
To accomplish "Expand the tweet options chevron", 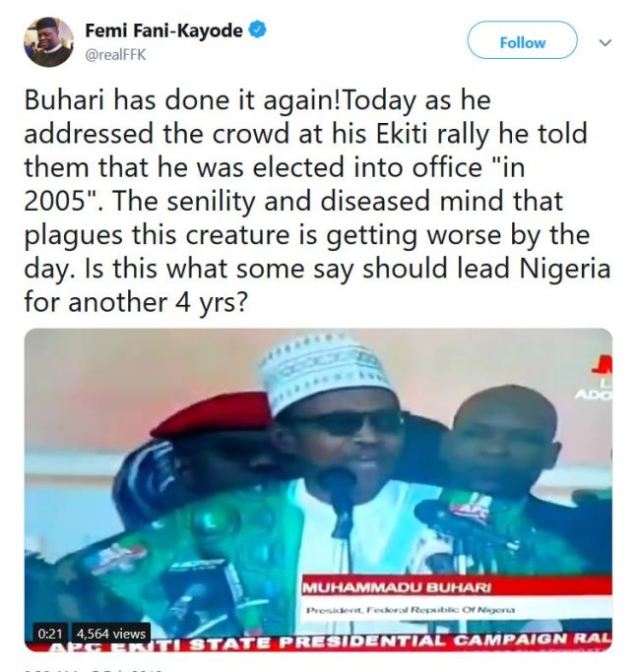I will point(604,43).
